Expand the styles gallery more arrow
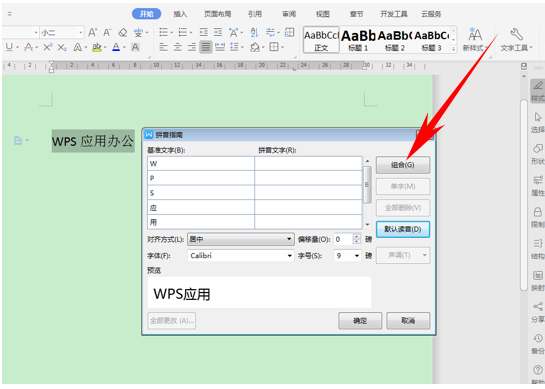Image resolution: width=545 pixels, height=389 pixels. coord(453,49)
